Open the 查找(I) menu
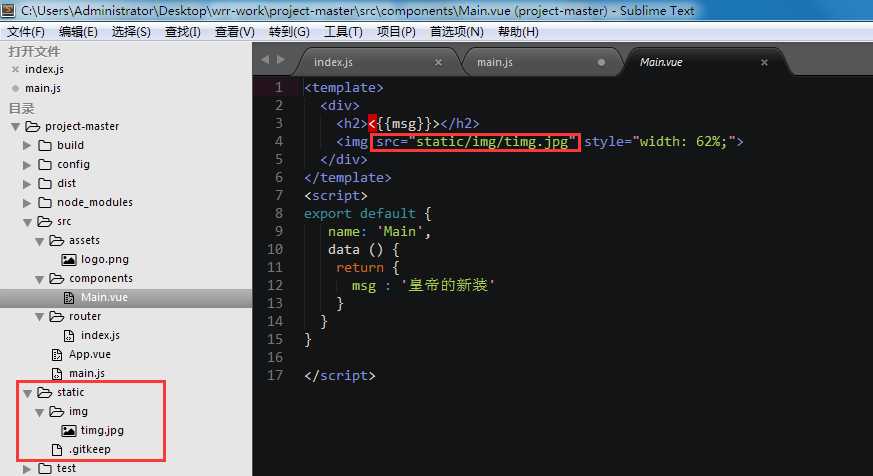Screen dimensions: 873x476 point(183,32)
